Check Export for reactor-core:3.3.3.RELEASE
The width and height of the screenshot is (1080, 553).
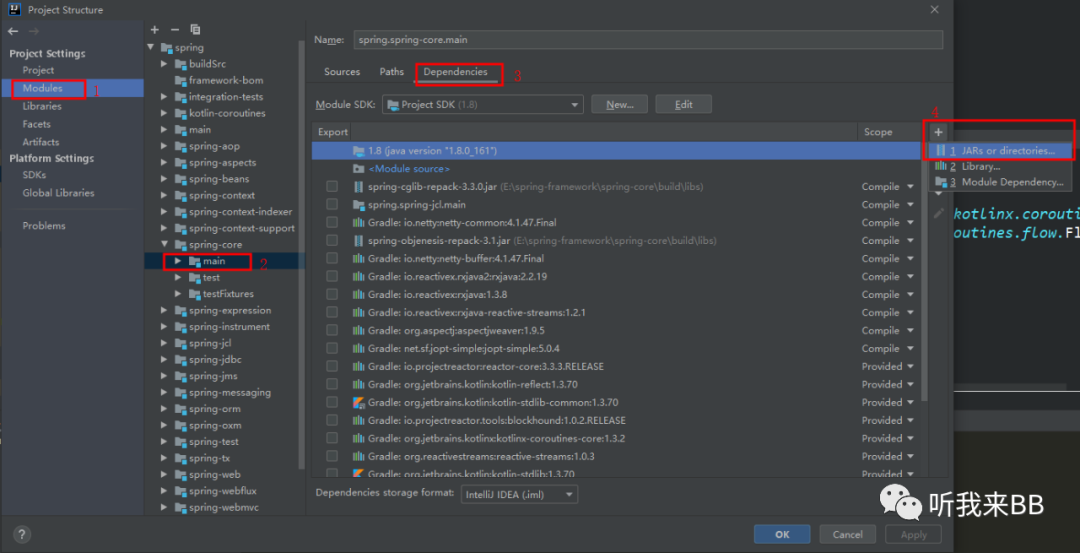332,366
